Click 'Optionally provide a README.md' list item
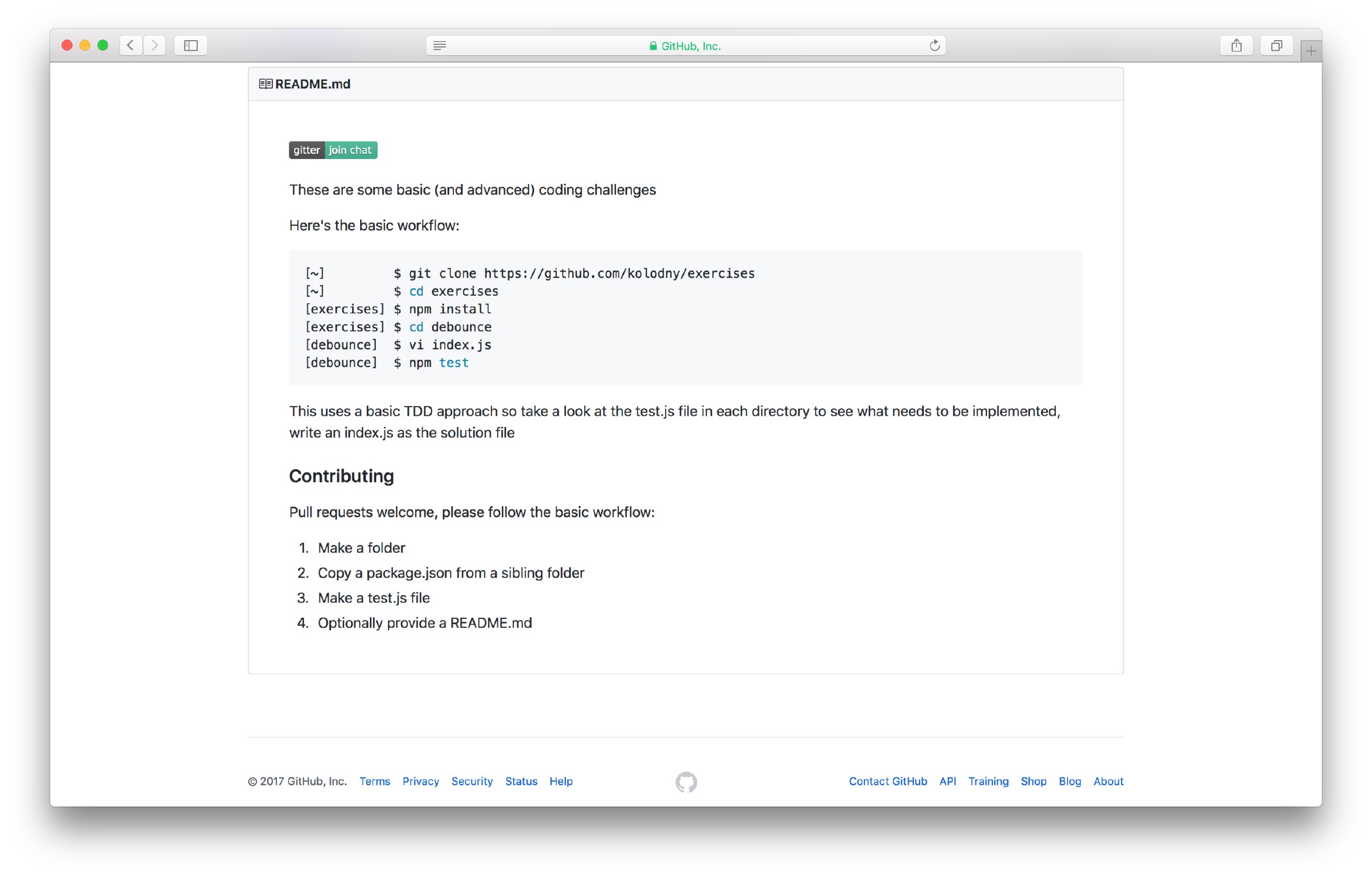 point(425,622)
